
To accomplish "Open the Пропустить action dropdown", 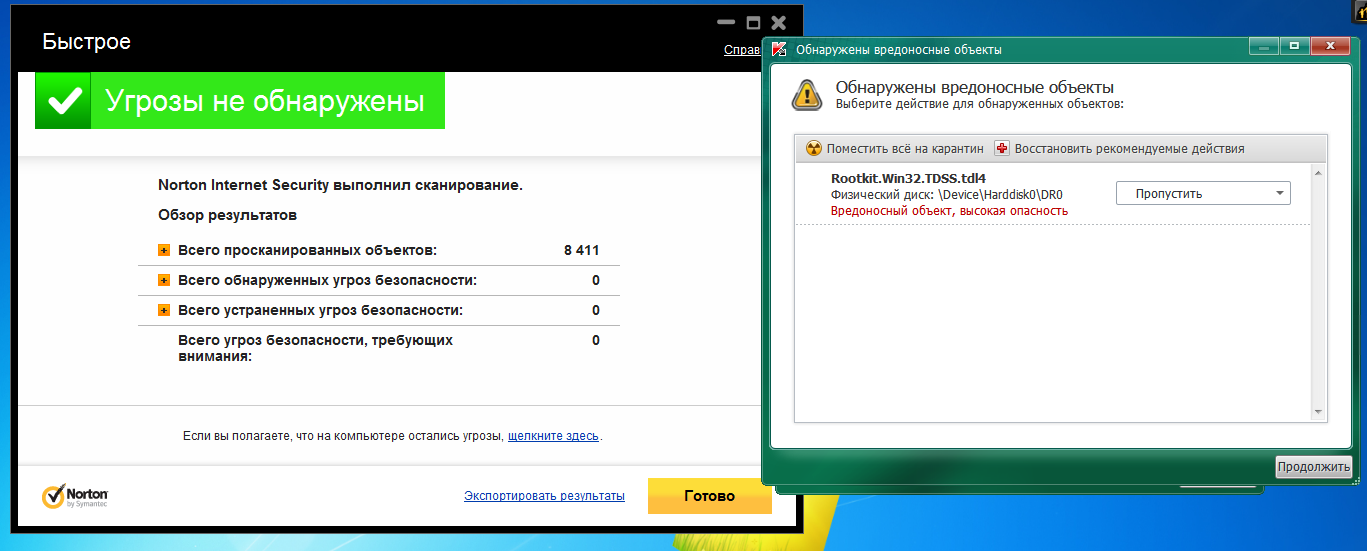I will tap(1203, 193).
